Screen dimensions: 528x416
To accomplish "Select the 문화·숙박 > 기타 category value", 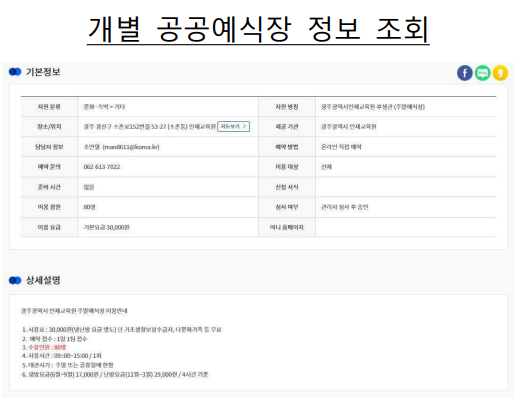I will click(x=104, y=107).
